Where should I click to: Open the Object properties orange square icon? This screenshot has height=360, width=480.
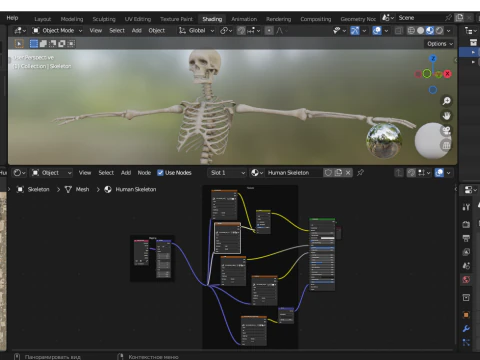466,315
